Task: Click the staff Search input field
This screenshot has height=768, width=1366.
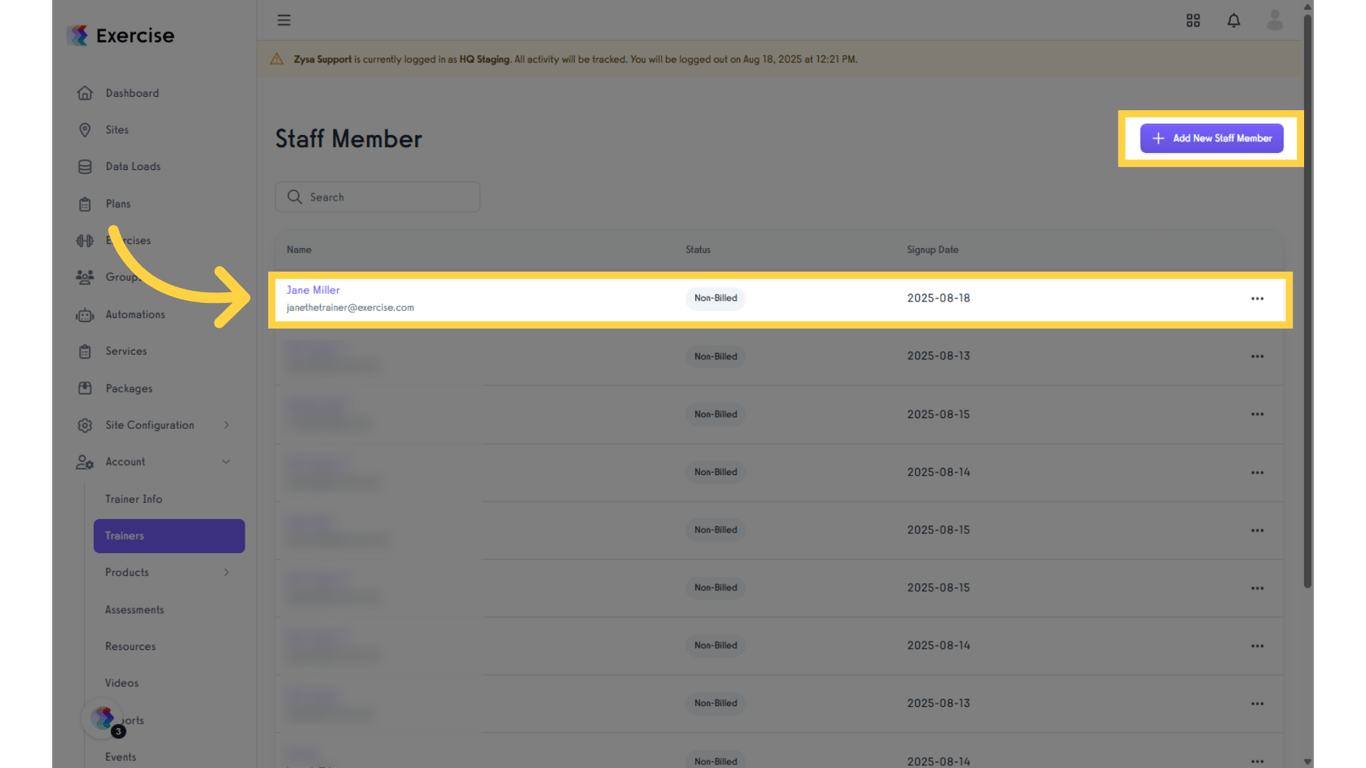Action: pyautogui.click(x=385, y=197)
